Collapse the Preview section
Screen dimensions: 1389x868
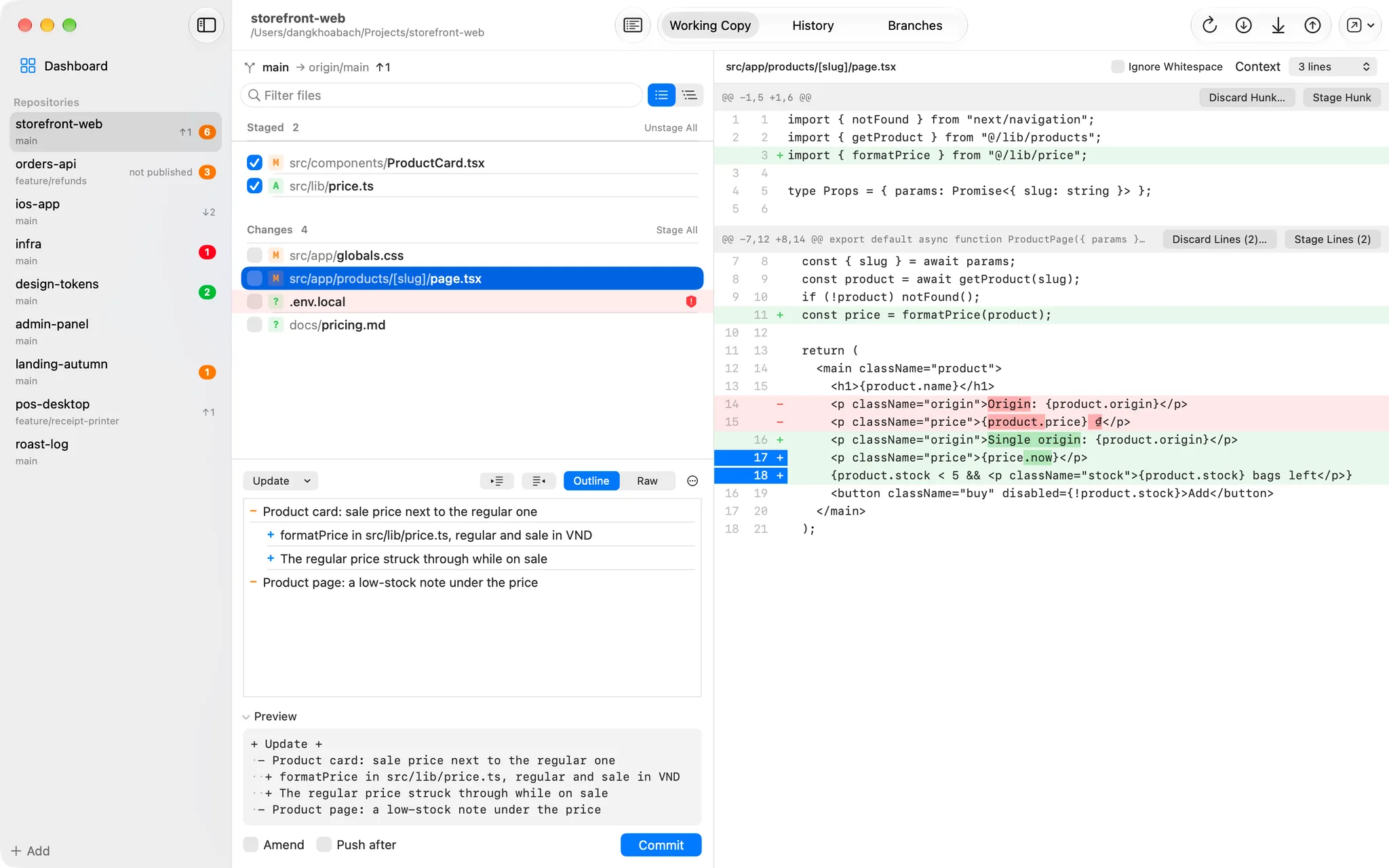click(x=246, y=717)
